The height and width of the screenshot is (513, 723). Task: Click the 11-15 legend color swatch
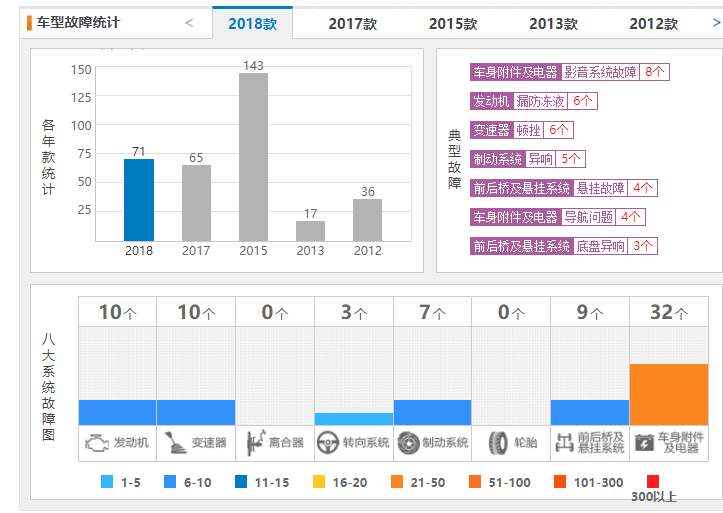(241, 482)
